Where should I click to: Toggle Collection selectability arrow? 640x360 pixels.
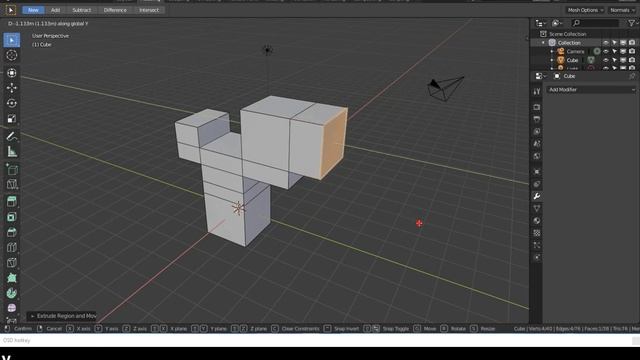(614, 43)
